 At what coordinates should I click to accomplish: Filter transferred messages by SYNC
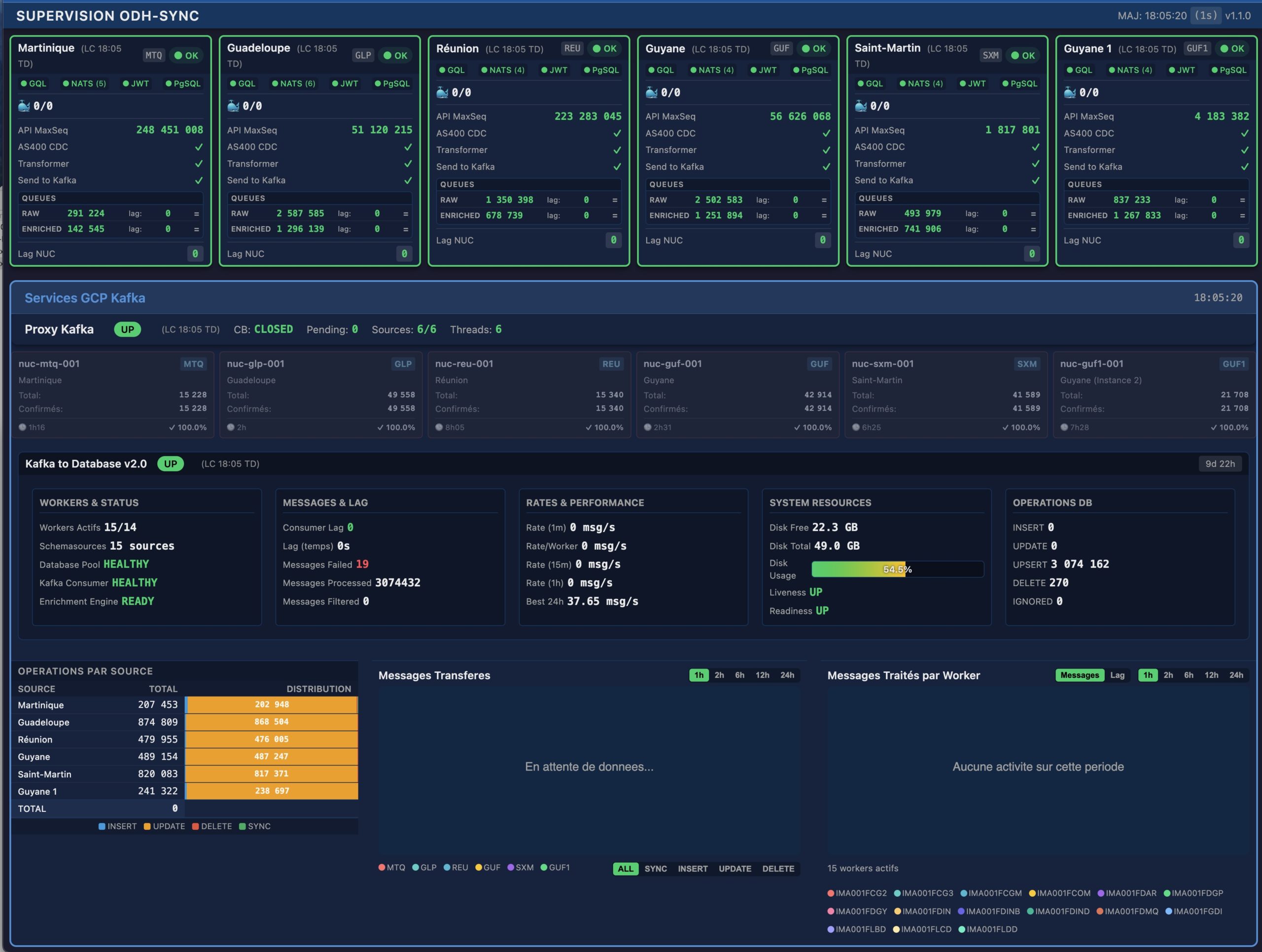point(656,869)
